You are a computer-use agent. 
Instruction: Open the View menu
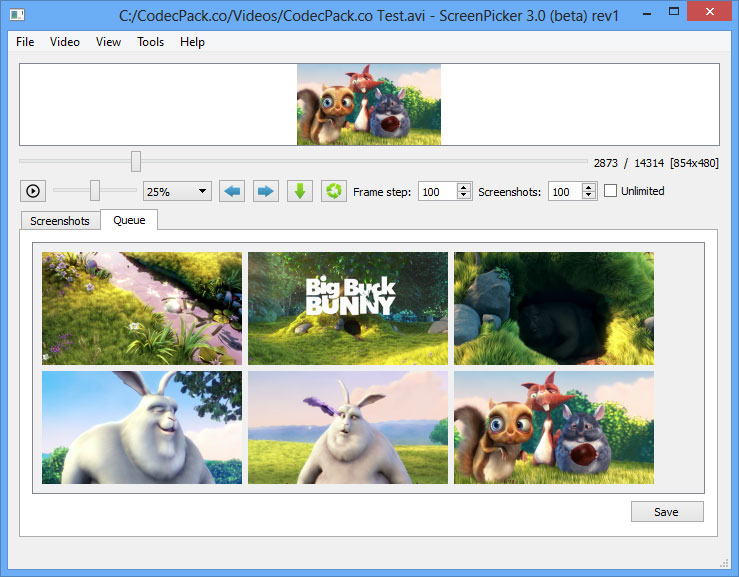point(108,42)
